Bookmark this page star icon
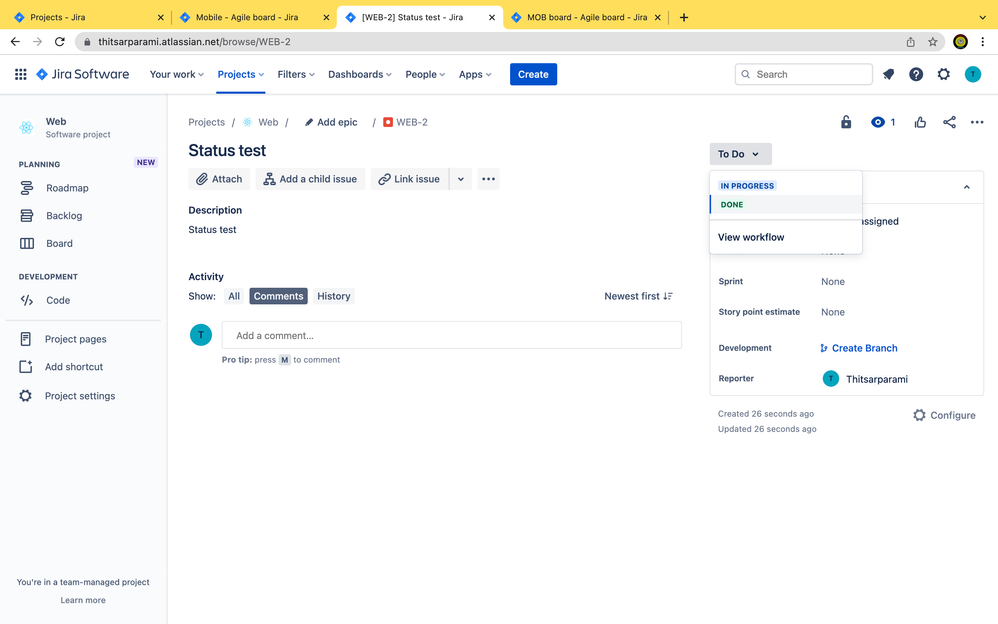Image resolution: width=998 pixels, height=624 pixels. coord(932,41)
